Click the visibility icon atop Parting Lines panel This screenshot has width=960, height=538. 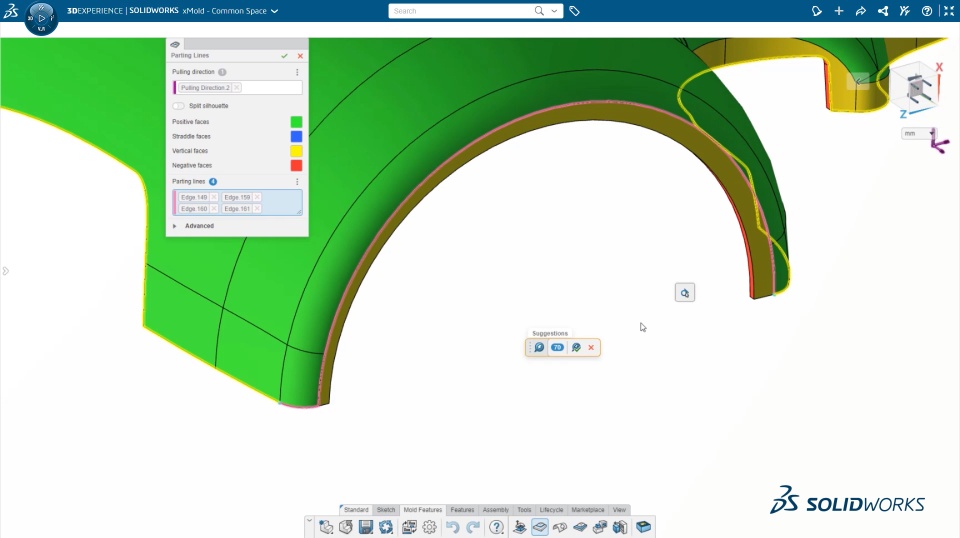[x=175, y=44]
